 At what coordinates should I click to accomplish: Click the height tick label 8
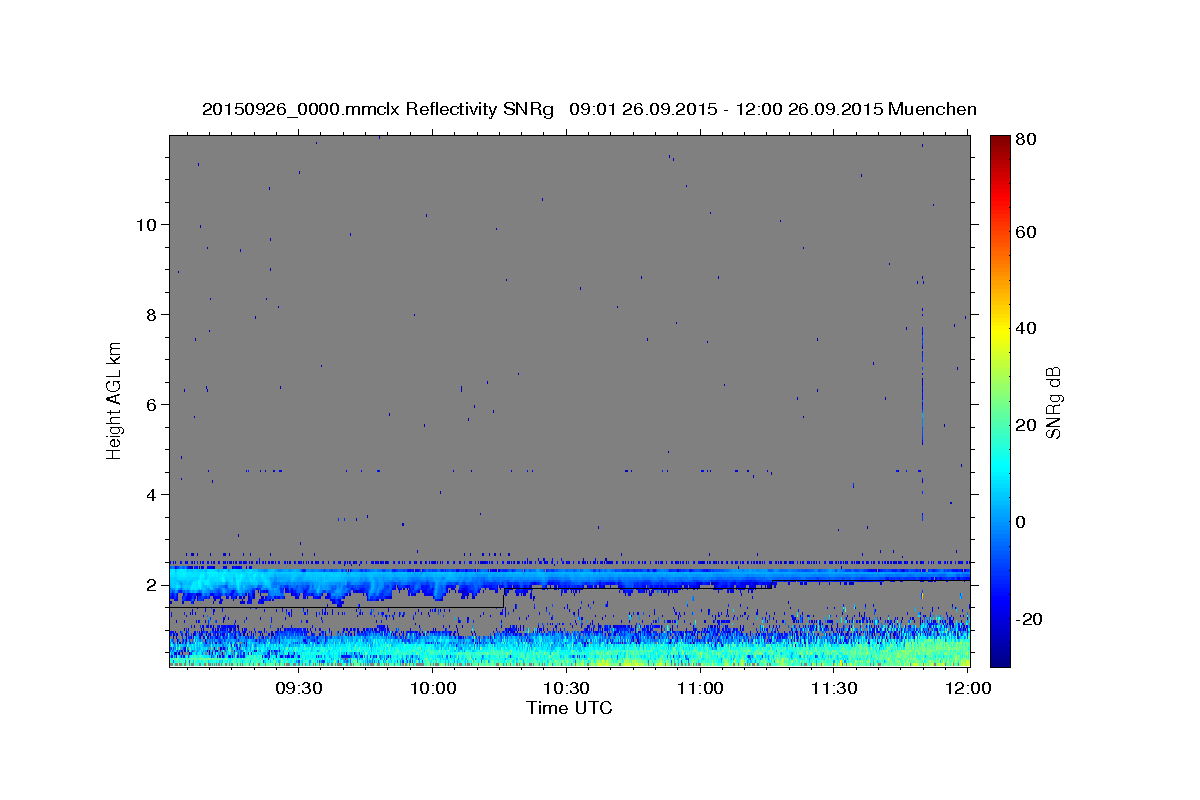[x=152, y=314]
